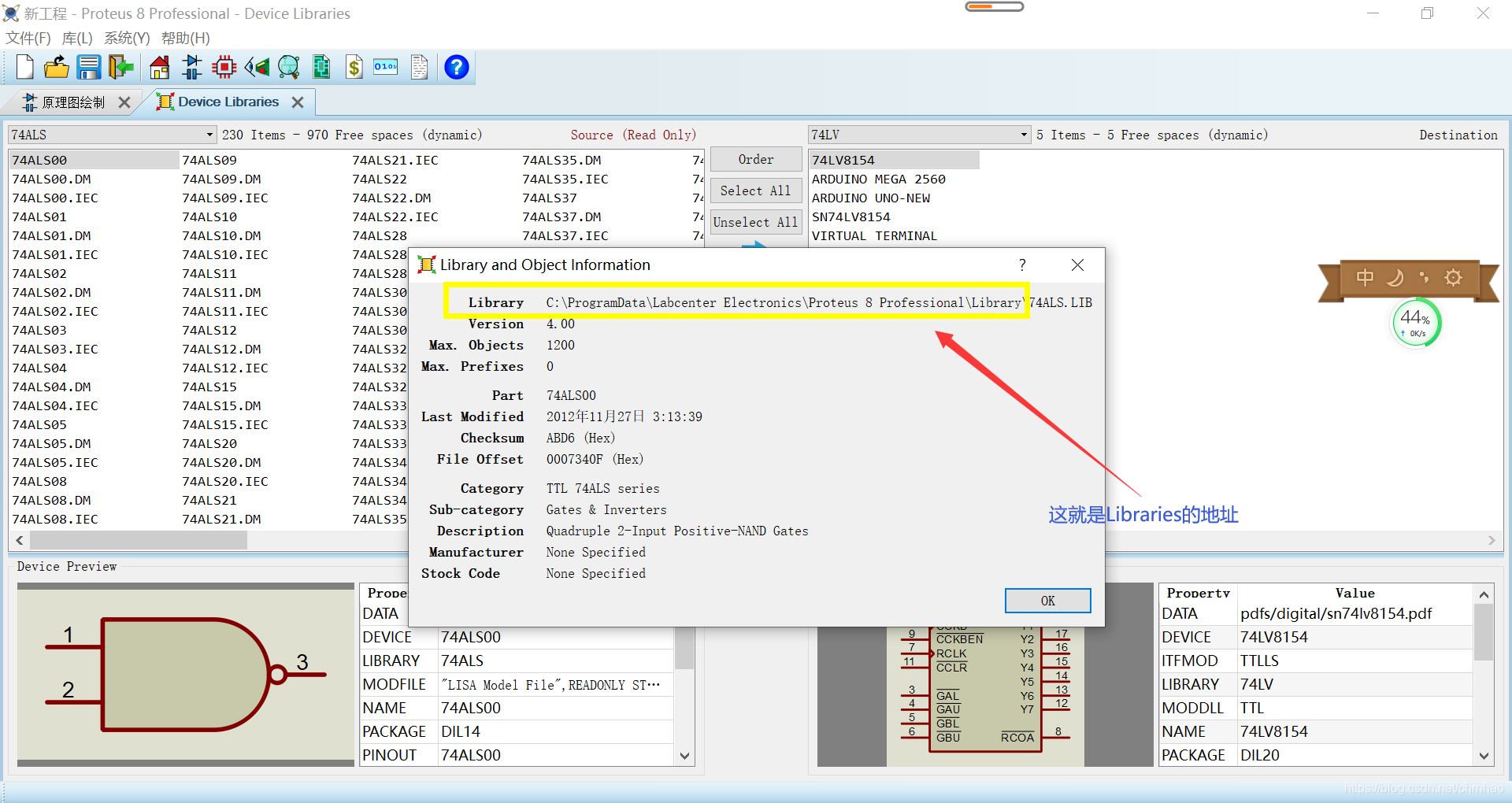
Task: Select 74ALS37 in source list
Action: (x=550, y=198)
